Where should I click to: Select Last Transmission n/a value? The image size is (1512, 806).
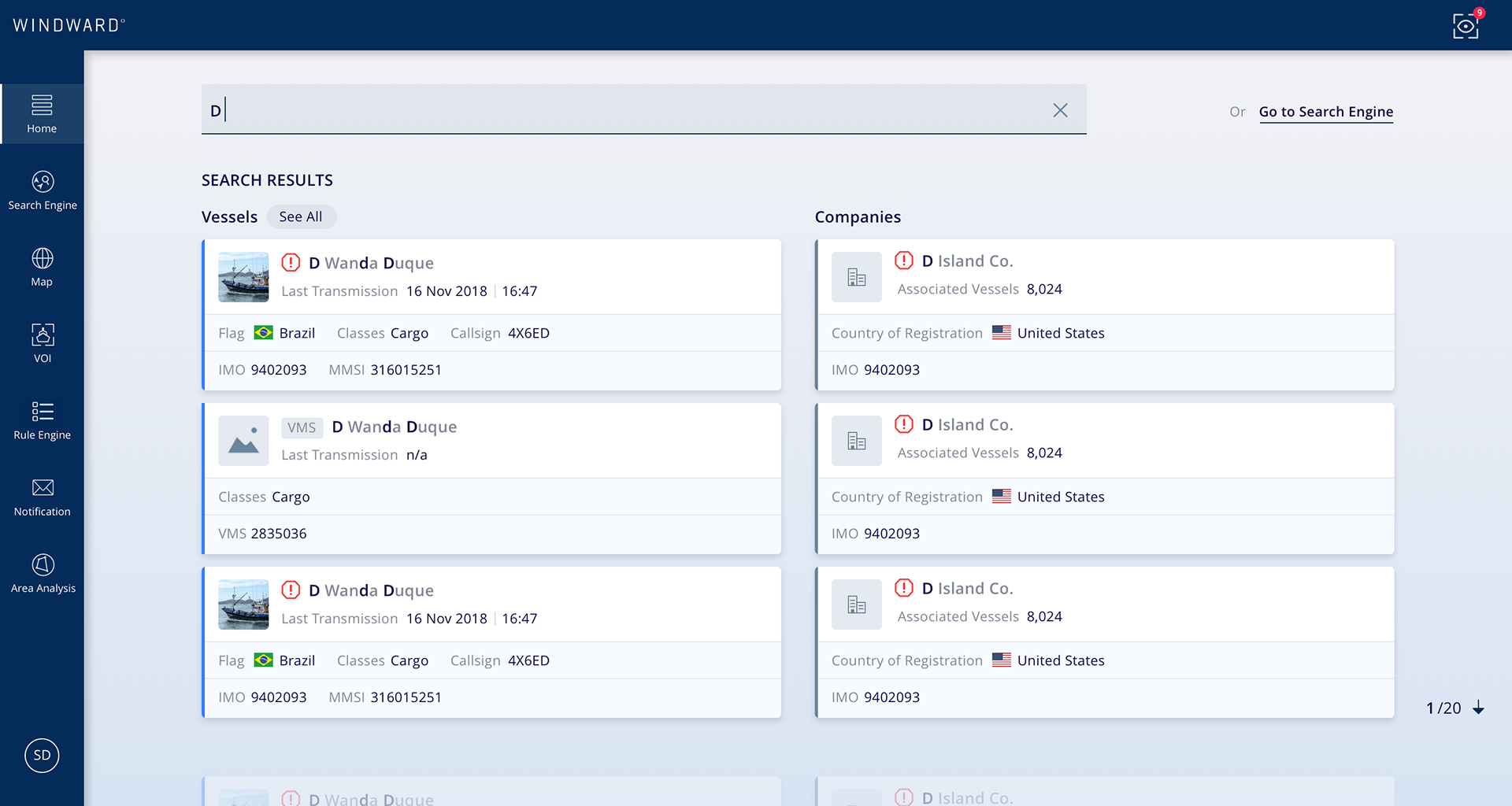pyautogui.click(x=417, y=455)
